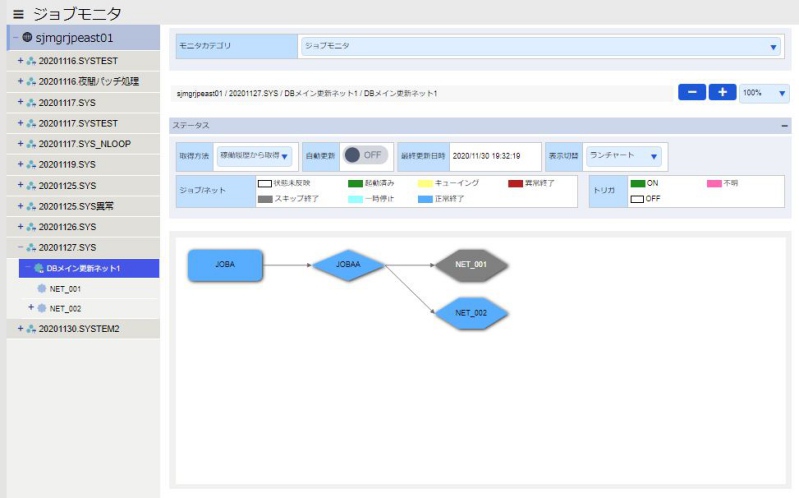
Task: Click the jobnet icon of 20201125.SYS
Action: point(31,186)
